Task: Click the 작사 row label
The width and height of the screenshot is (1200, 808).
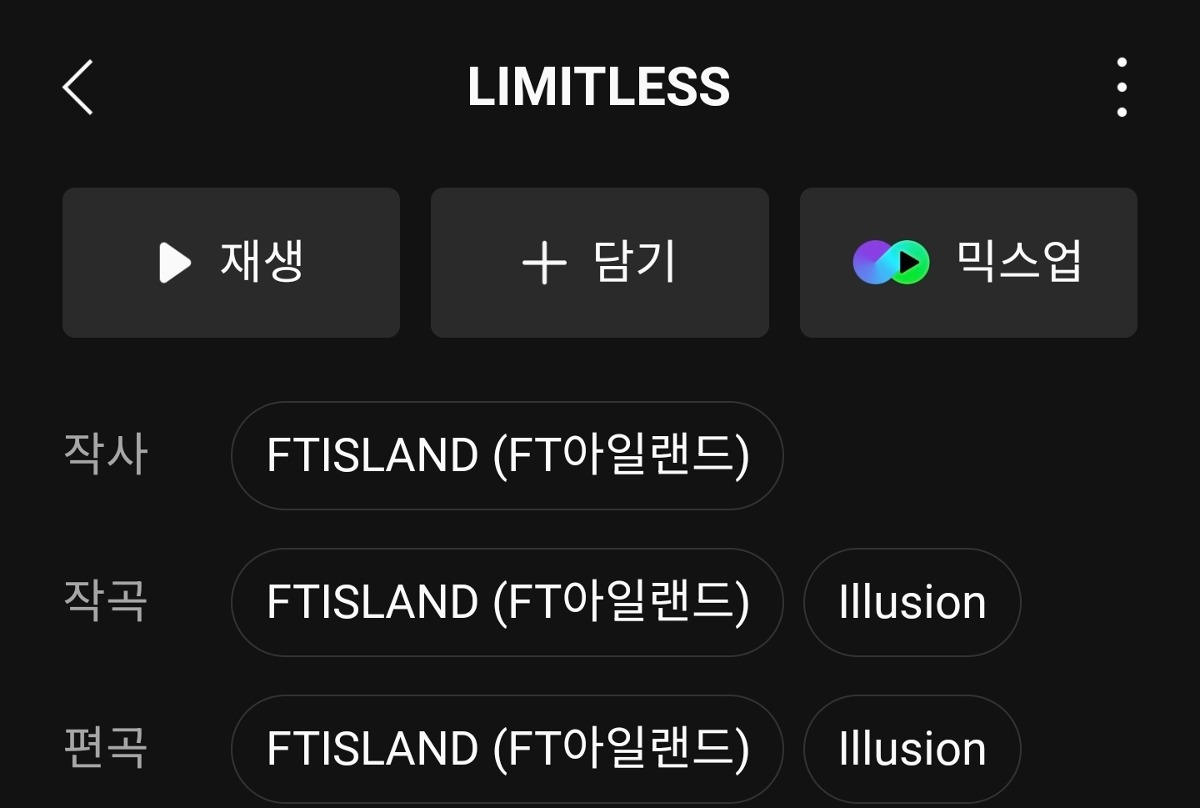Action: click(x=105, y=456)
